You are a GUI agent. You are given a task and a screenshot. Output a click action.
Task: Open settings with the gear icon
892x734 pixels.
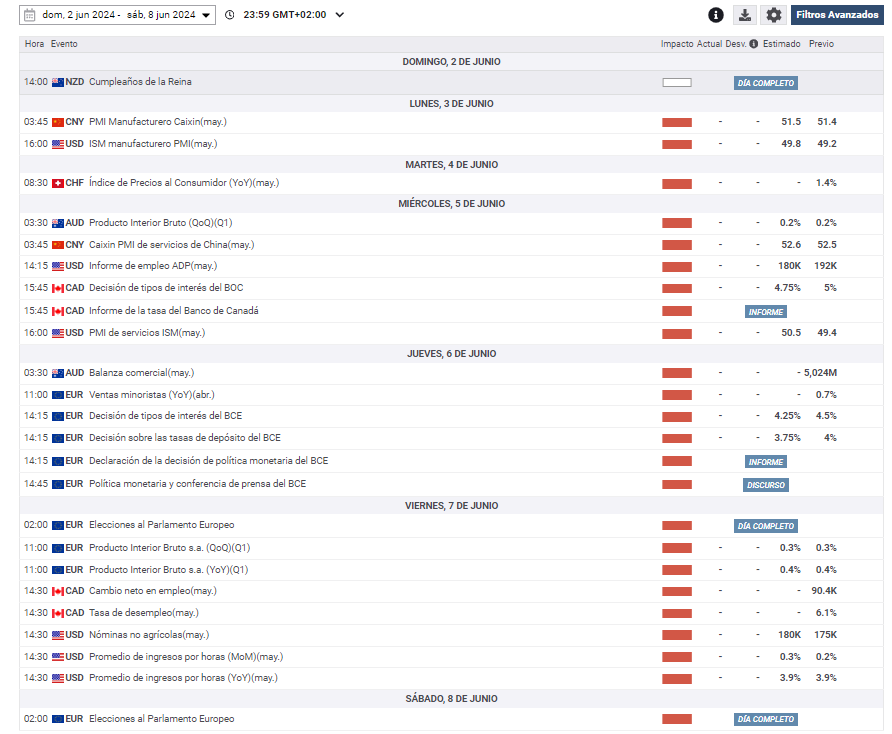pyautogui.click(x=773, y=15)
